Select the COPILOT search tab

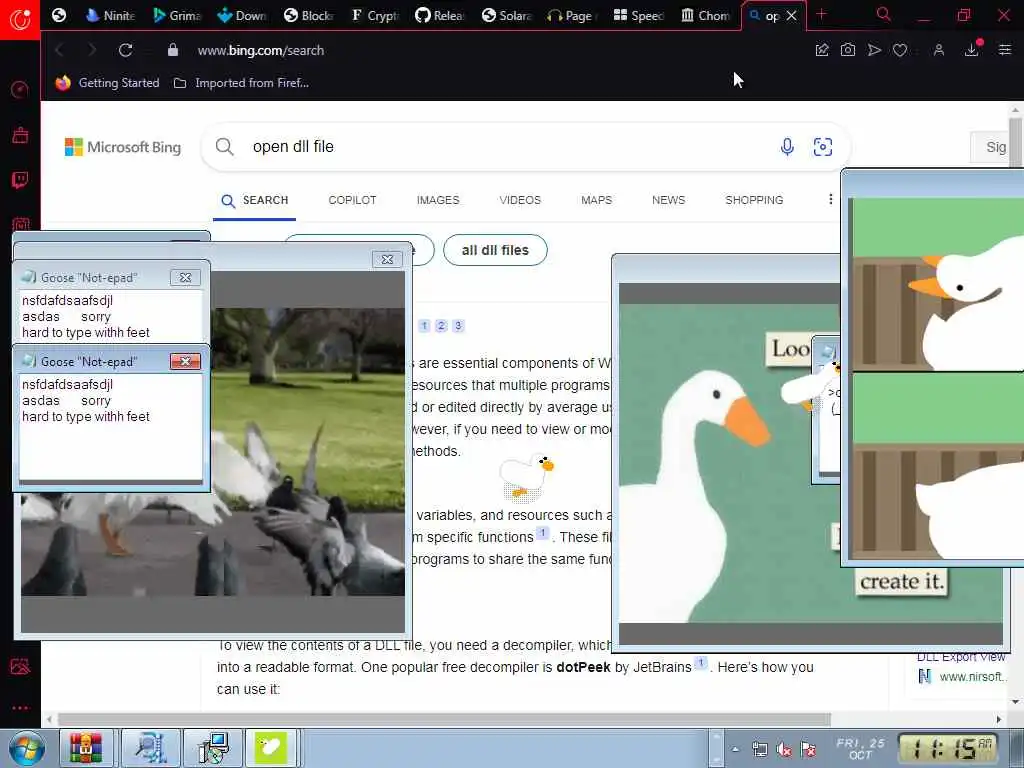point(353,200)
